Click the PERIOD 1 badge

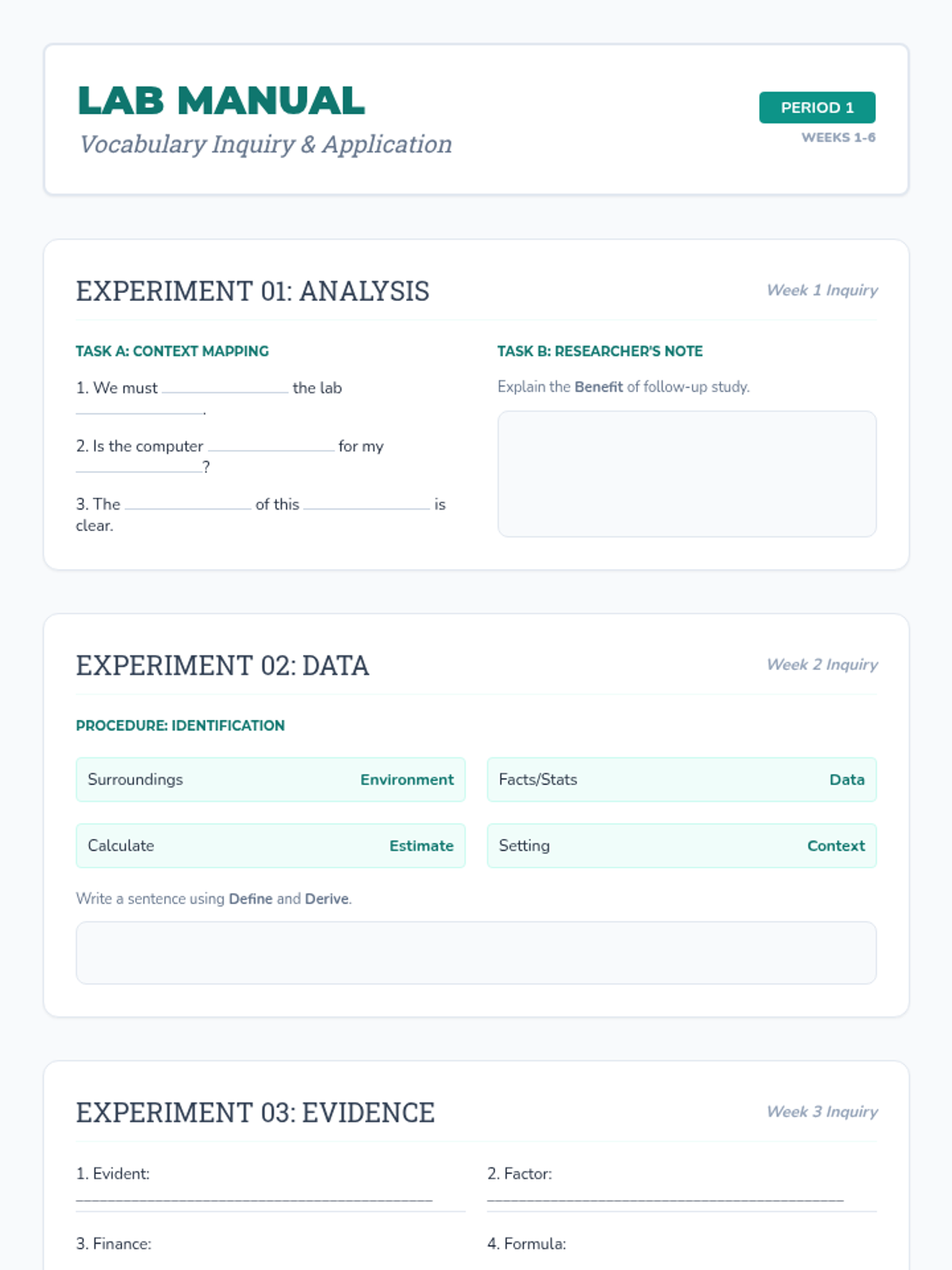tap(816, 108)
